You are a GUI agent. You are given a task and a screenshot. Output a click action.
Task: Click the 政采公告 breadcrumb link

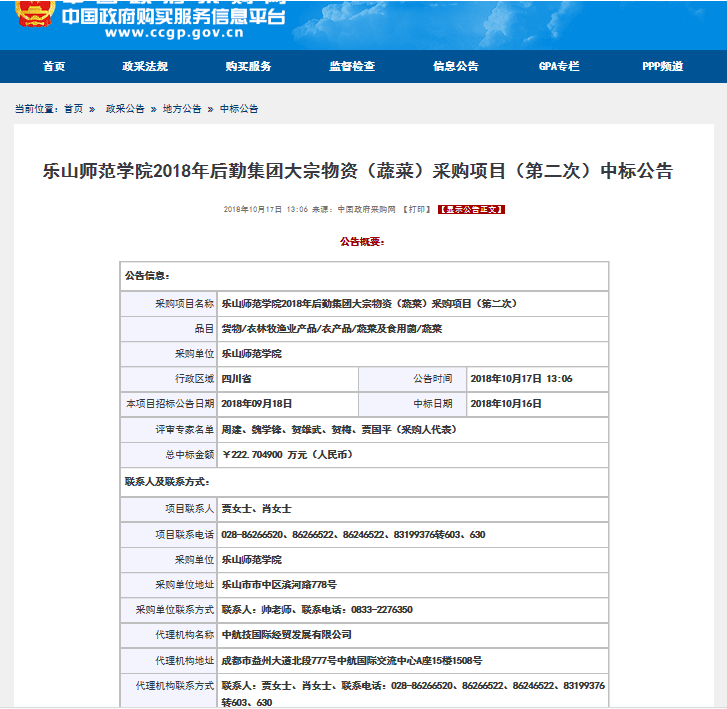125,108
